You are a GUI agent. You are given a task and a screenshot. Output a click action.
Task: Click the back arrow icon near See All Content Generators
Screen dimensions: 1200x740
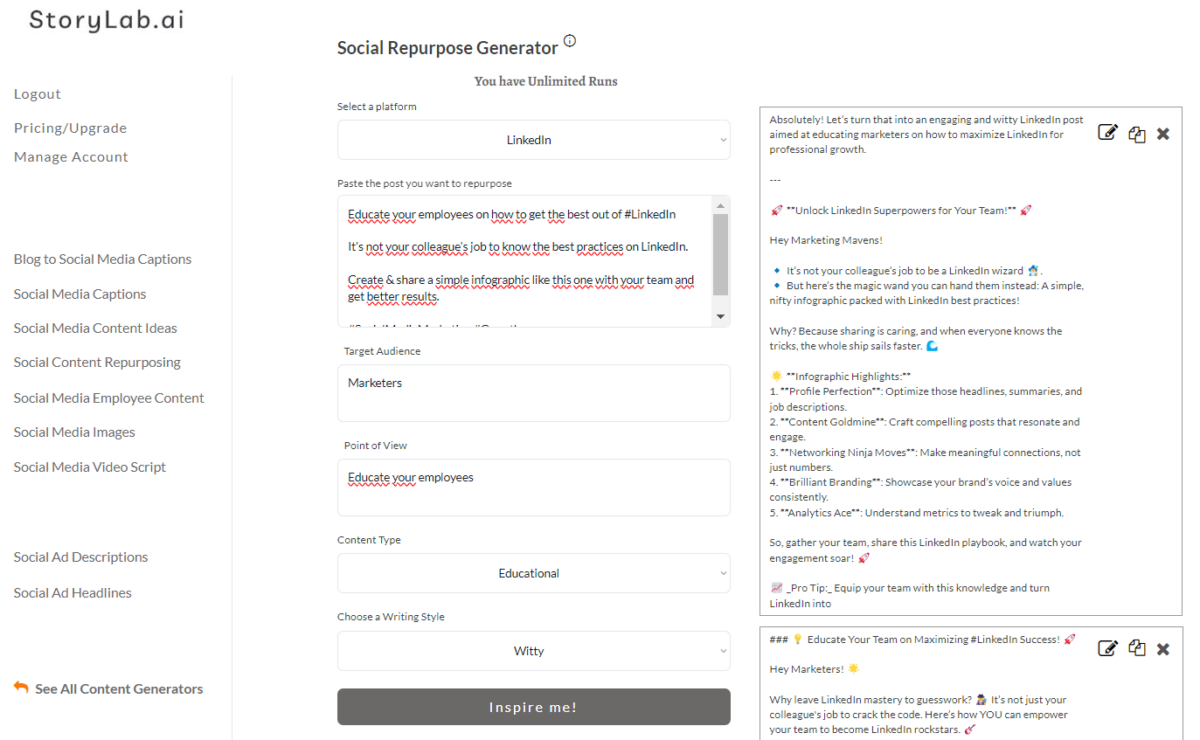[21, 688]
